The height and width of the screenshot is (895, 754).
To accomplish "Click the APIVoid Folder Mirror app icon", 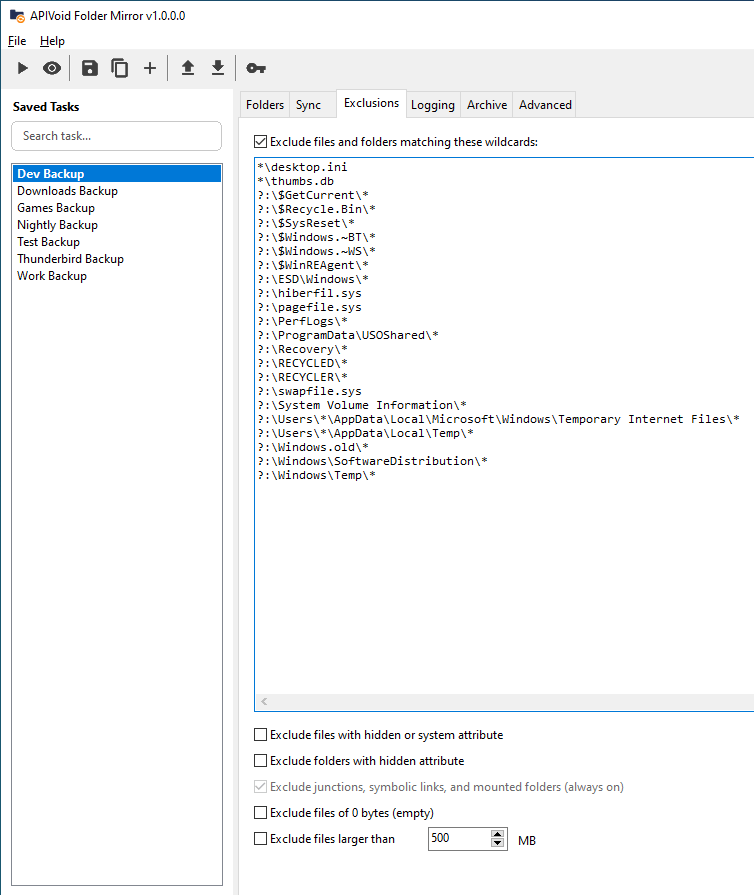I will coord(17,15).
